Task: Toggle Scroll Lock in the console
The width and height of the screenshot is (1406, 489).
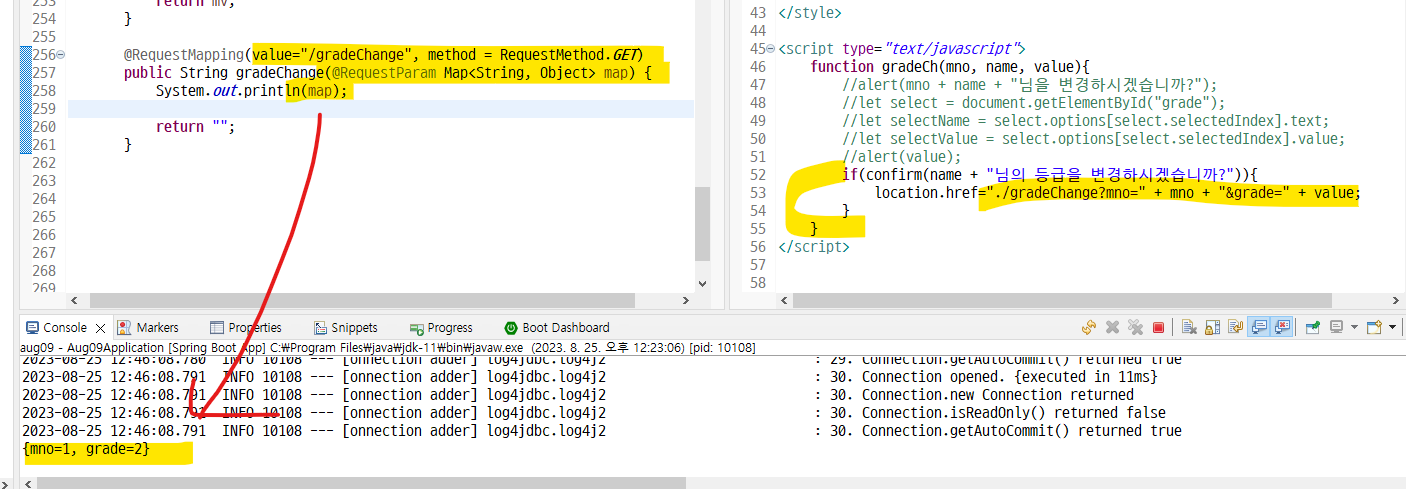Action: point(1212,327)
